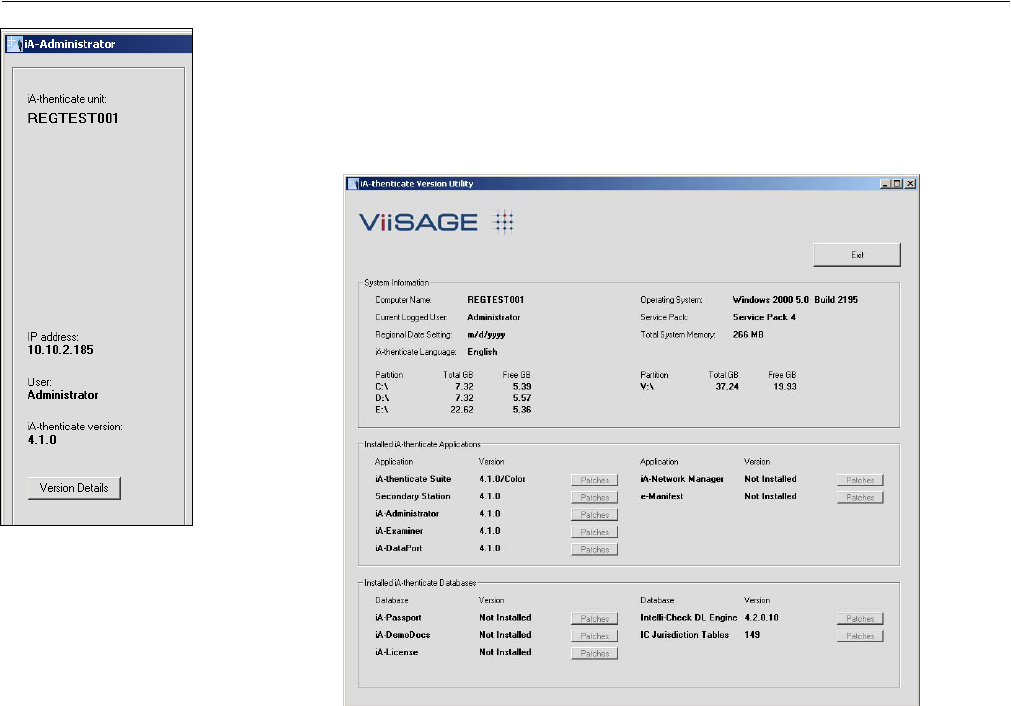This screenshot has height=706, width=1011.
Task: Close the Version Utility window
Action: [910, 184]
